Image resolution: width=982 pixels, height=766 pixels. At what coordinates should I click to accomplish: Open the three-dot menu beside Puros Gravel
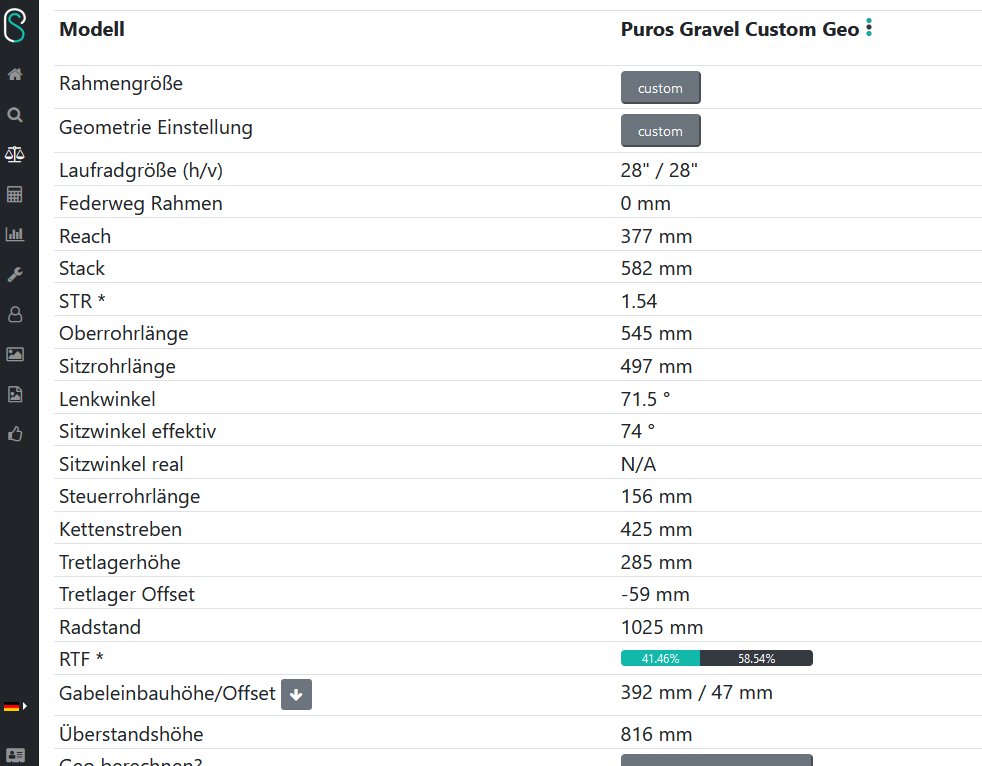click(869, 29)
